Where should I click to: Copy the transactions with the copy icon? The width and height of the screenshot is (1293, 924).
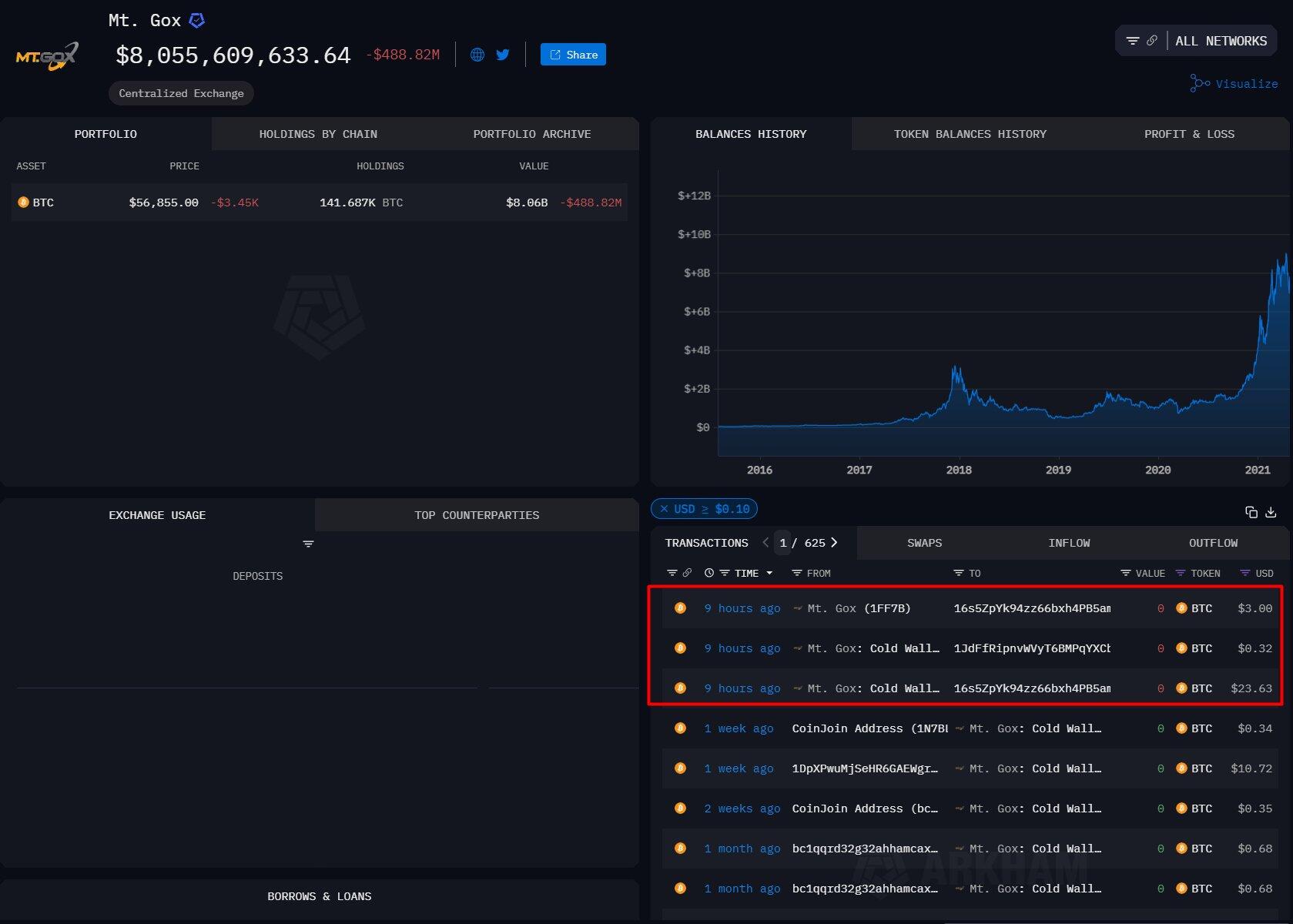click(1251, 512)
